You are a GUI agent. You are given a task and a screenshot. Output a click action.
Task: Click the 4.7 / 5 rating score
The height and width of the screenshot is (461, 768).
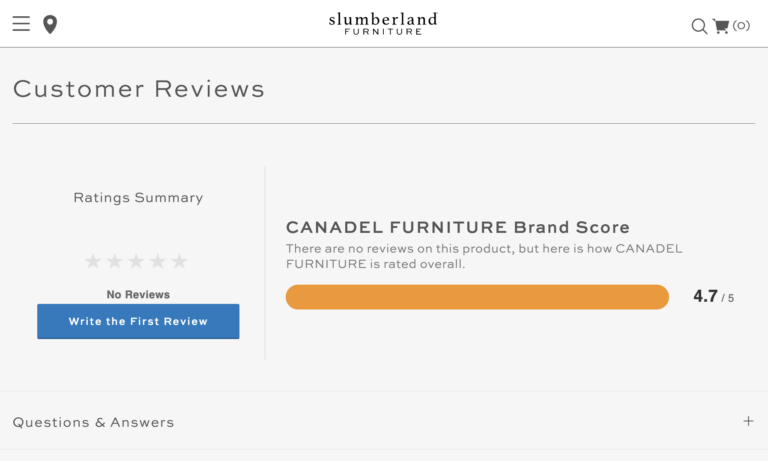(713, 297)
